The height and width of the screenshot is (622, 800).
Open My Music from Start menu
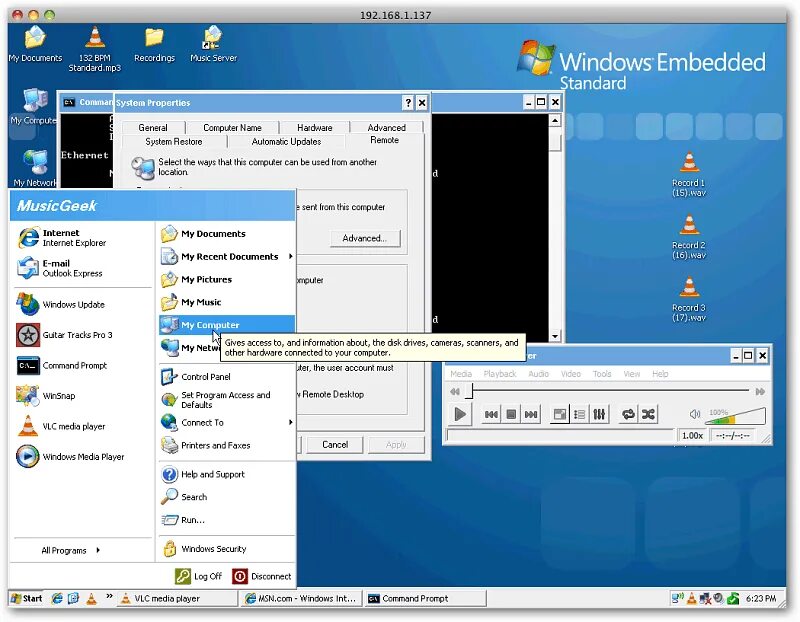point(227,302)
